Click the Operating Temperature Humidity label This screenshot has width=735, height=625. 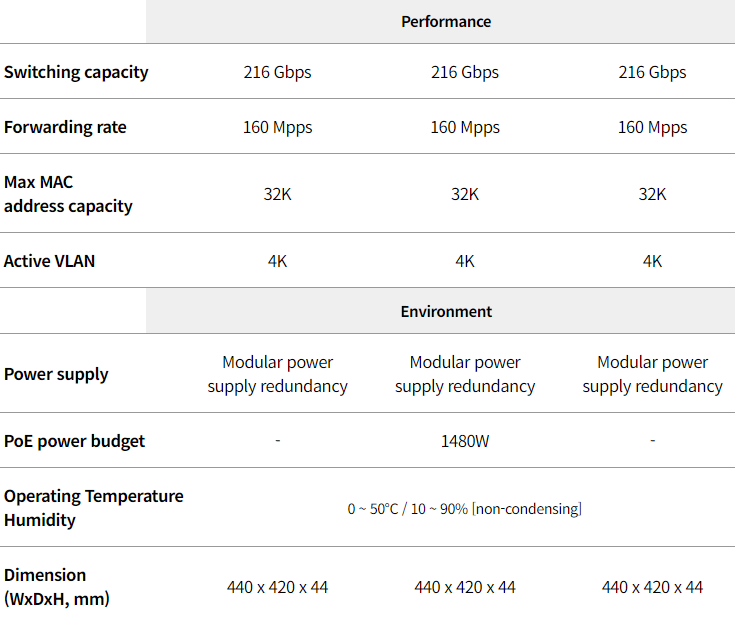tap(94, 508)
